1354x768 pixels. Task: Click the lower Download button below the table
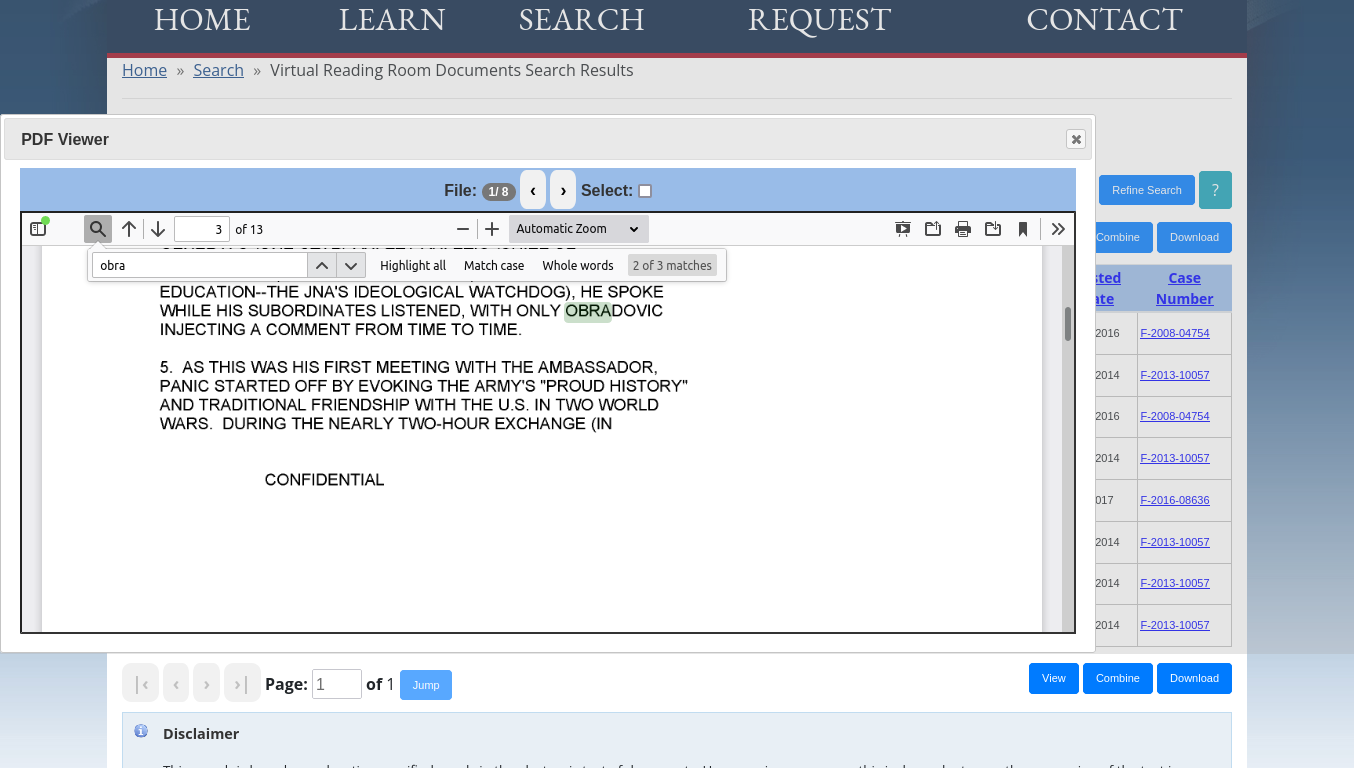1194,678
